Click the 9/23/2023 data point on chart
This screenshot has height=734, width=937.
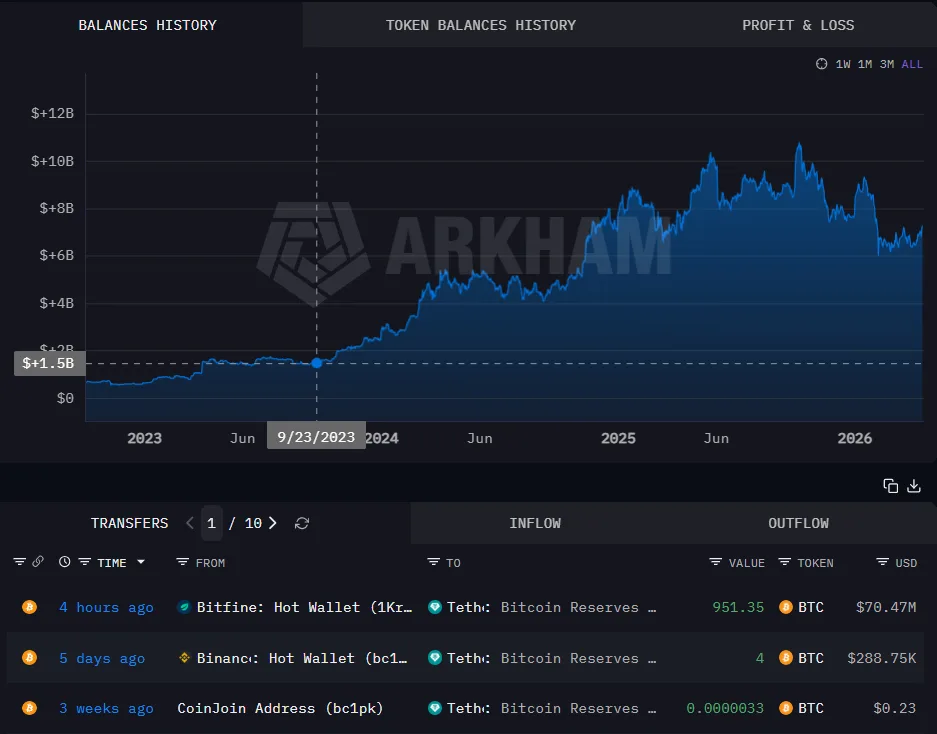point(317,363)
